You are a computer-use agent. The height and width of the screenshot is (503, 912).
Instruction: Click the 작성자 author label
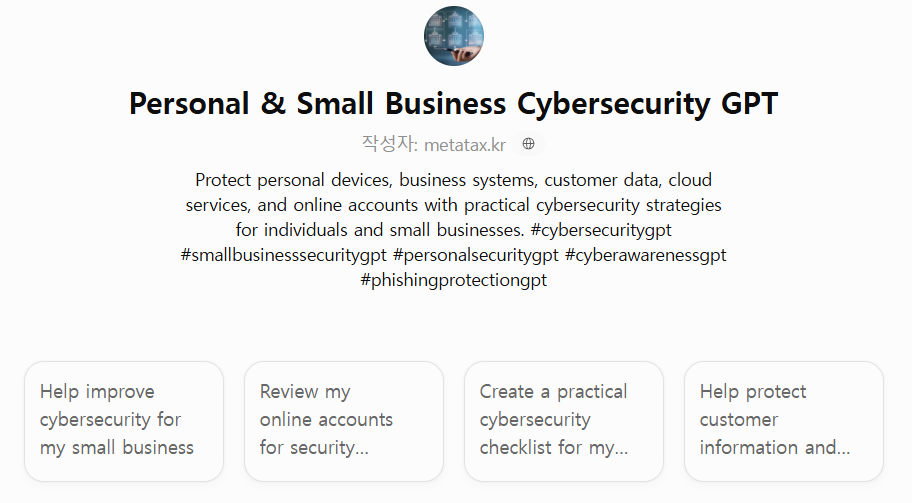(387, 144)
